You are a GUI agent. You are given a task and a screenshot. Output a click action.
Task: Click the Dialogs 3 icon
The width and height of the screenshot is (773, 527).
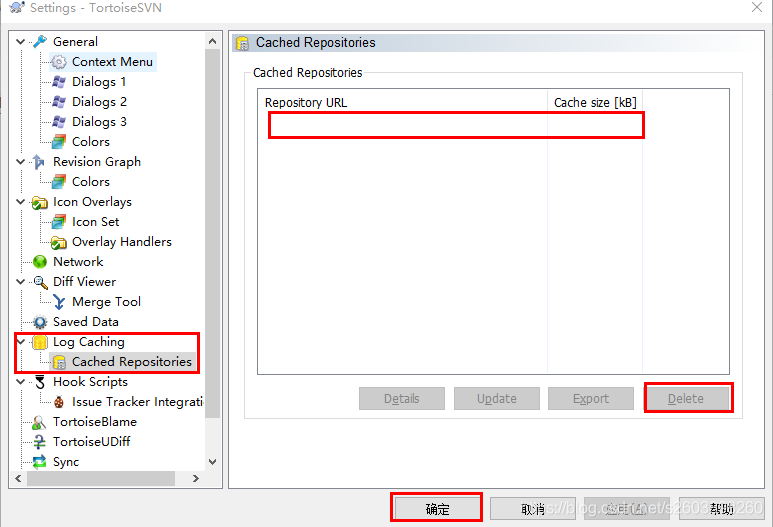pyautogui.click(x=59, y=122)
